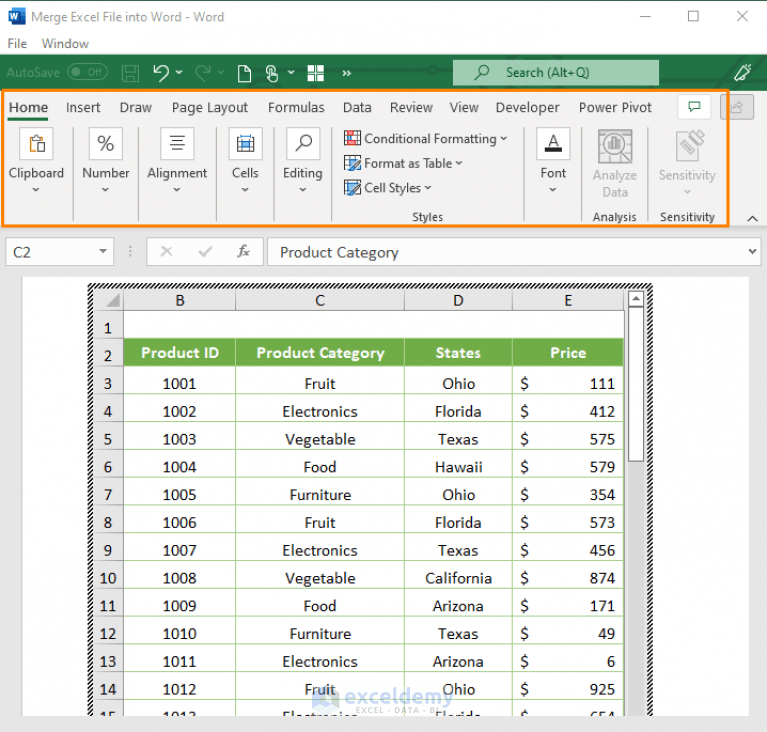The image size is (767, 732).
Task: Click the Editing magnifier icon
Action: 303,144
